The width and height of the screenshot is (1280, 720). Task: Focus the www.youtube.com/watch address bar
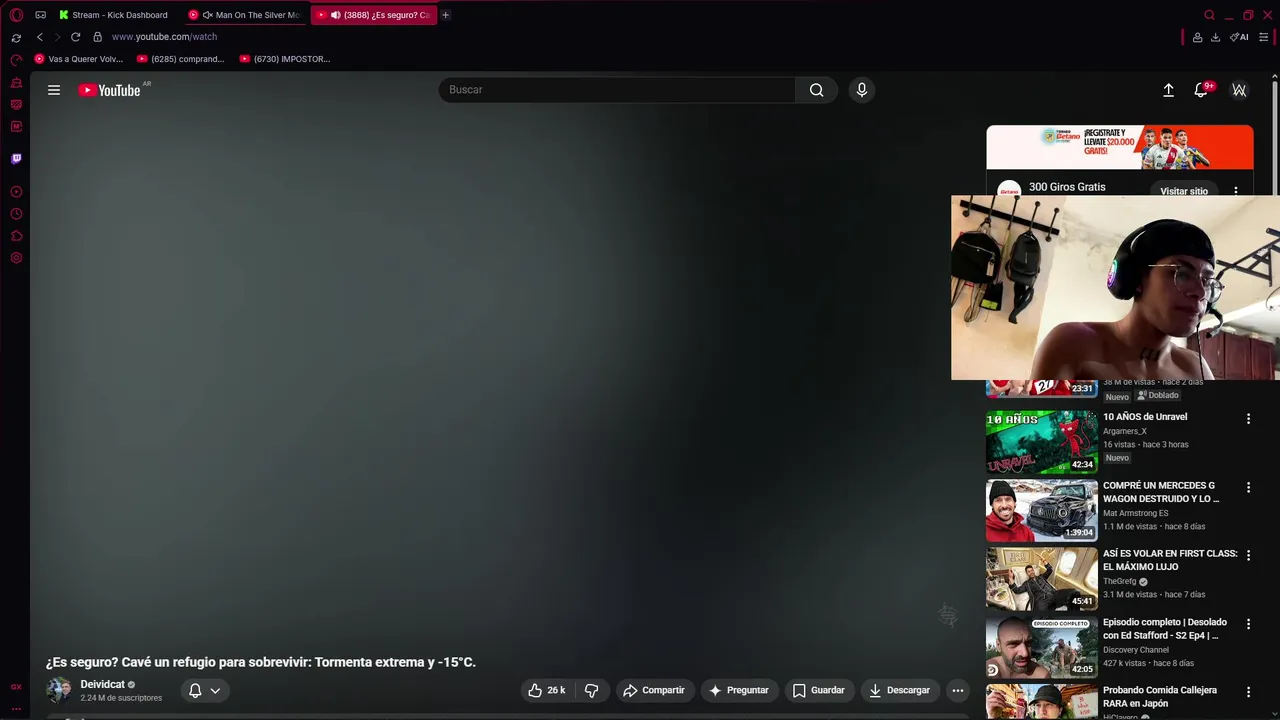pos(164,37)
